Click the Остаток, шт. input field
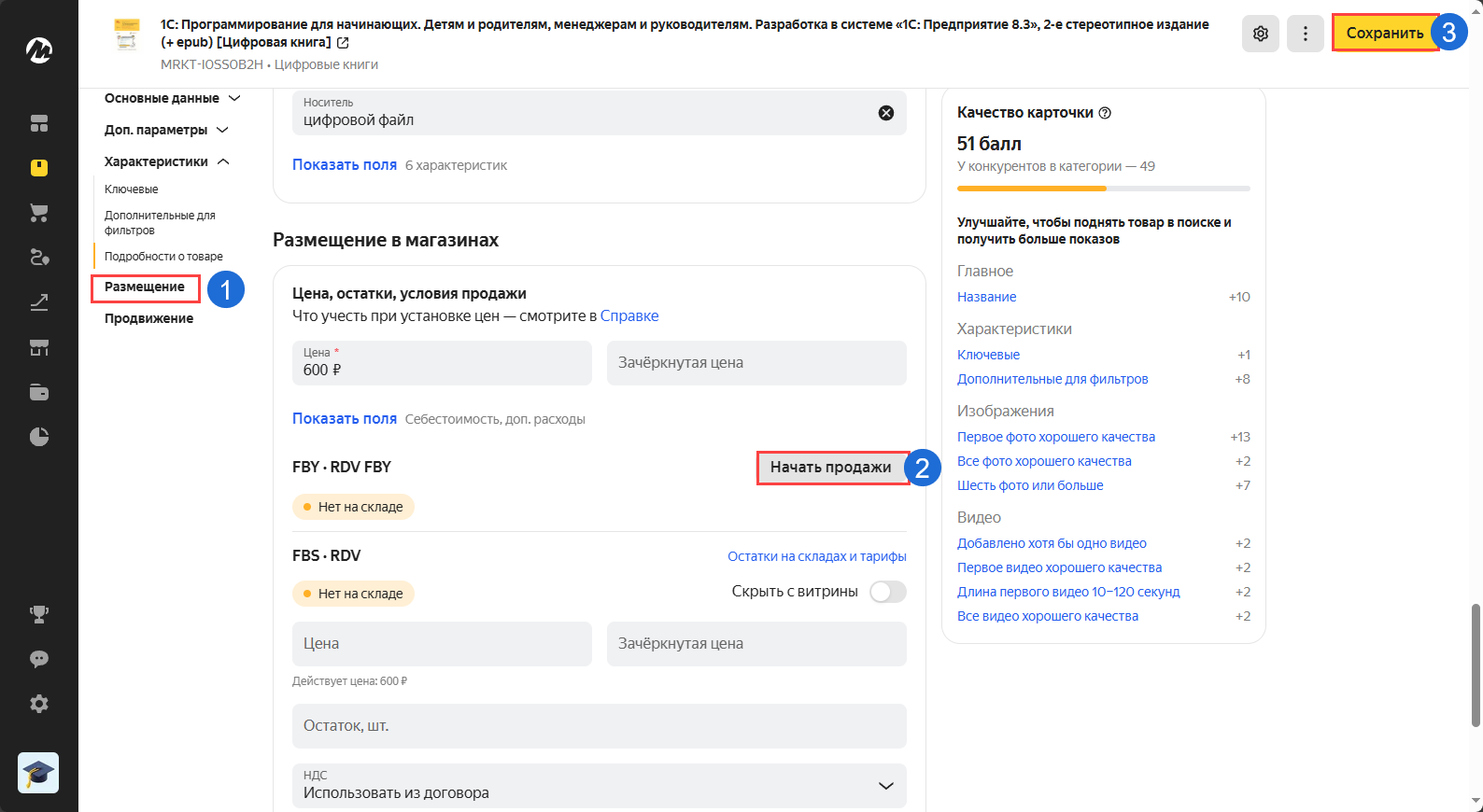Viewport: 1483px width, 812px height. click(x=599, y=726)
